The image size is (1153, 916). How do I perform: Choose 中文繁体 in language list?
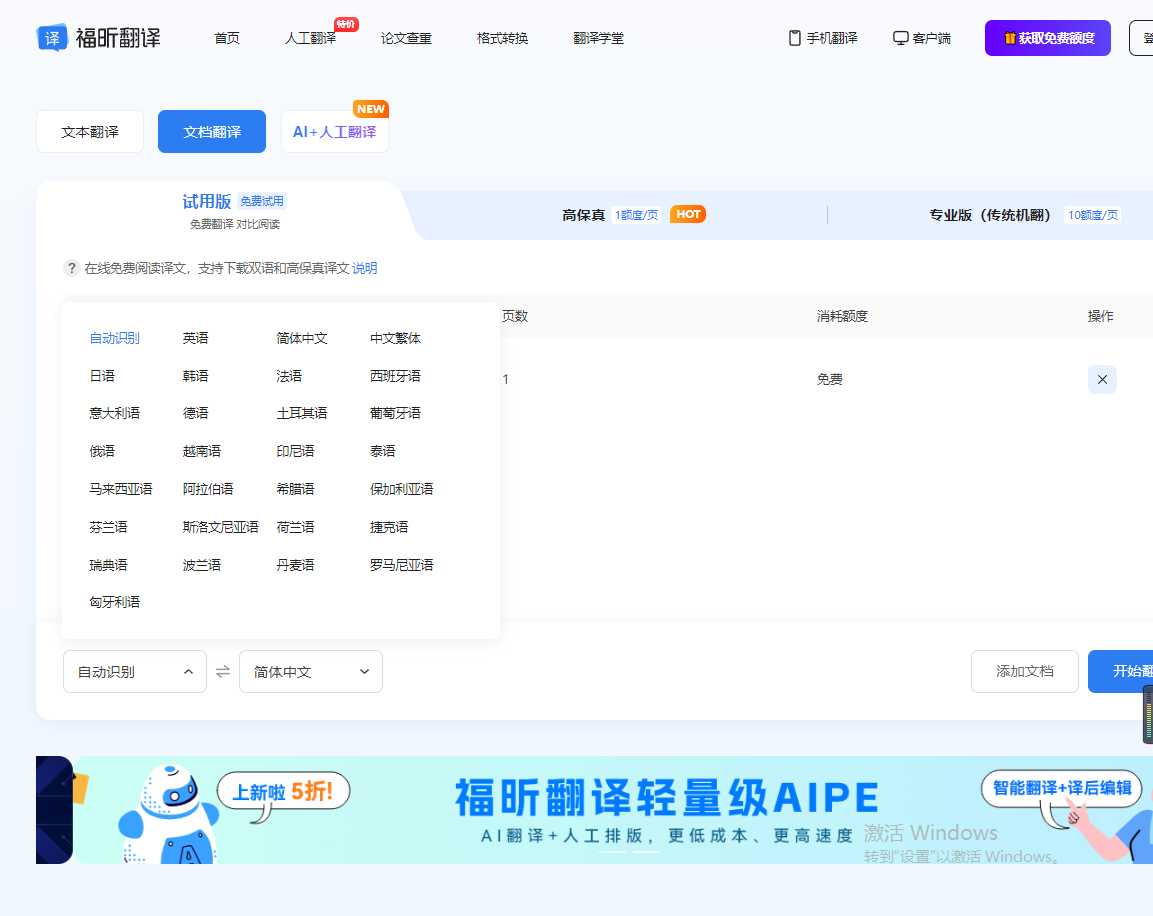[x=395, y=338]
